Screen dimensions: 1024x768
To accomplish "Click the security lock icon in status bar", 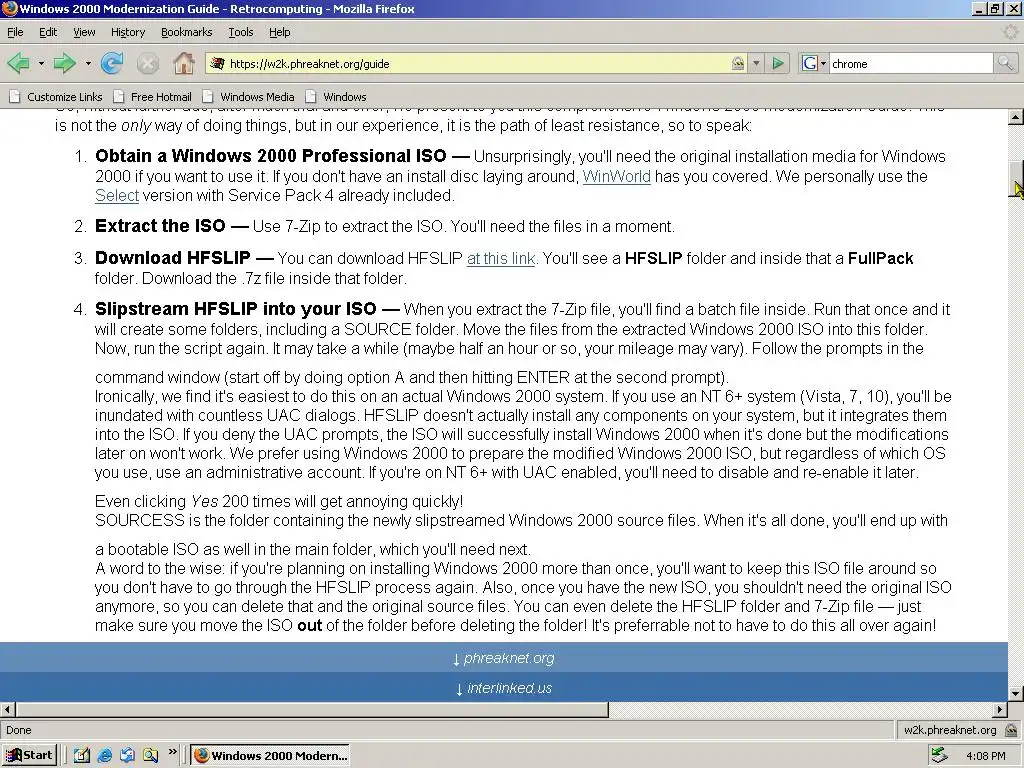I will (x=1011, y=730).
